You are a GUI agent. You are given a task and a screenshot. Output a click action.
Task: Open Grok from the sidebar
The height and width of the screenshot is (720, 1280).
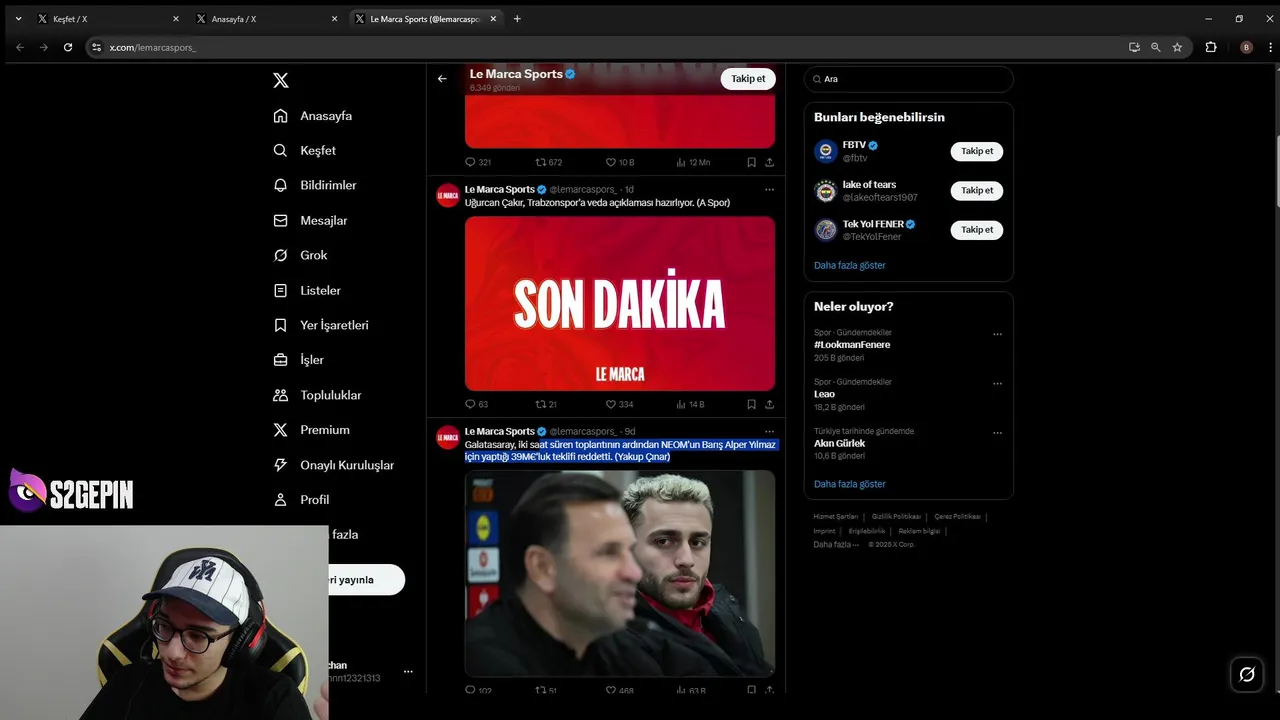pos(300,255)
